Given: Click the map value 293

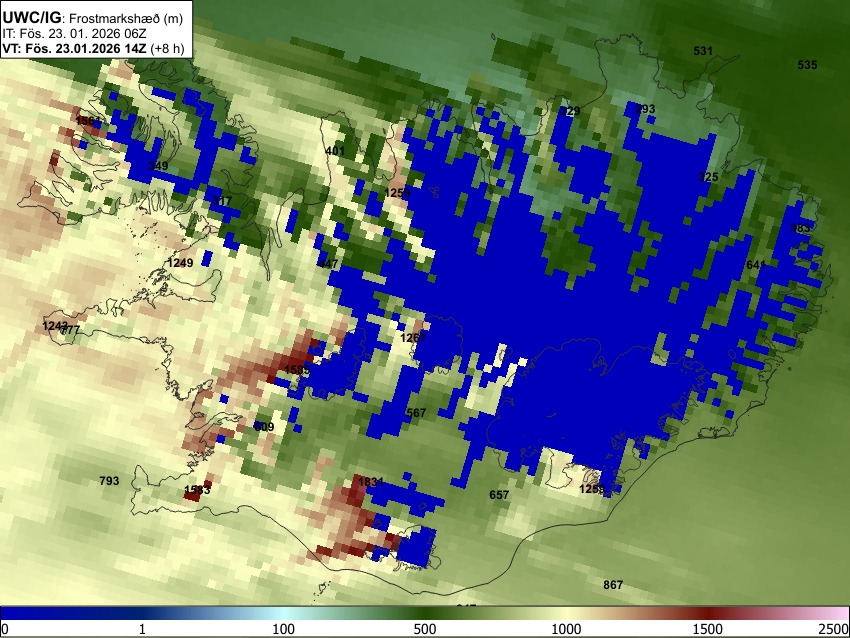Looking at the screenshot, I should [x=645, y=109].
